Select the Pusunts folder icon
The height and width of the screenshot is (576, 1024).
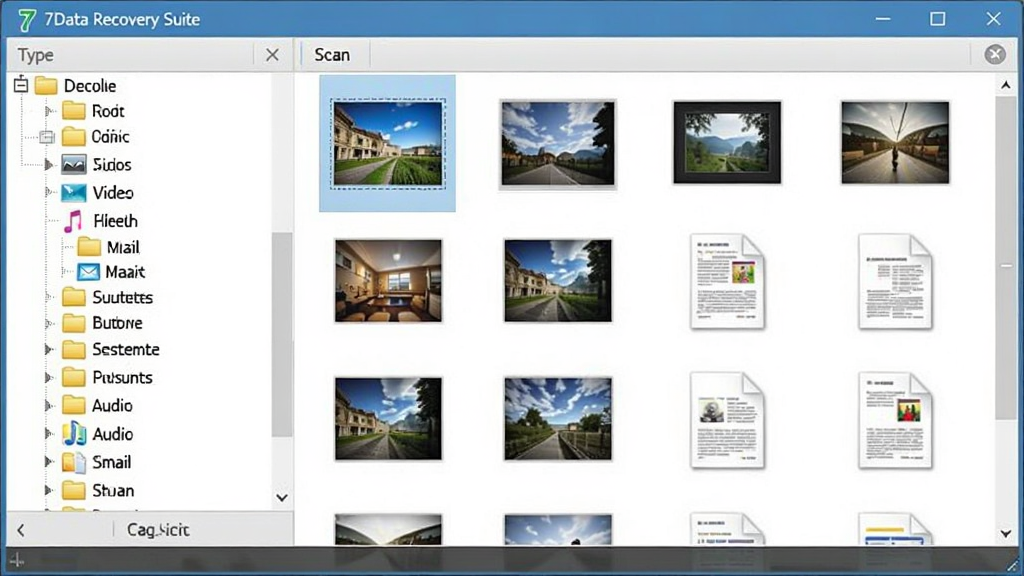pyautogui.click(x=74, y=377)
